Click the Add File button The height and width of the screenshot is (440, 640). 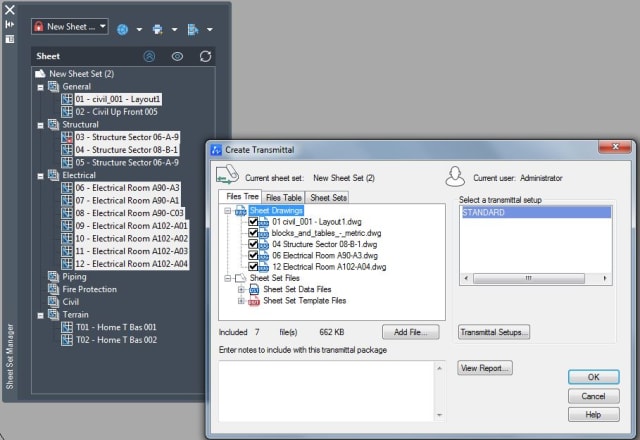pyautogui.click(x=411, y=332)
